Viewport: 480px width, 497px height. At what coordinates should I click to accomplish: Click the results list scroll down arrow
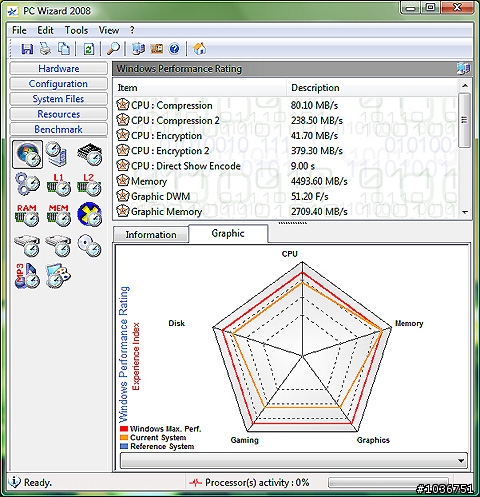(x=465, y=212)
